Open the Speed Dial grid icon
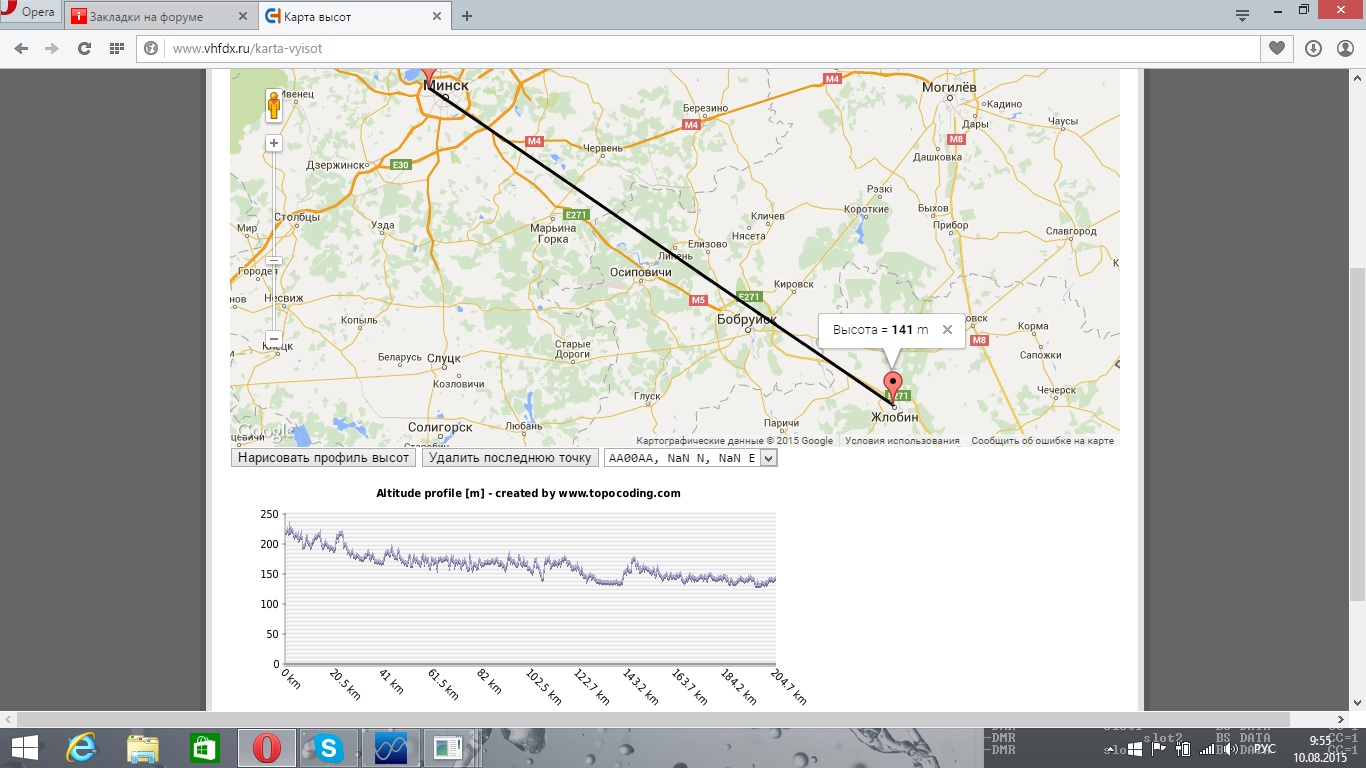The image size is (1366, 768). point(116,48)
